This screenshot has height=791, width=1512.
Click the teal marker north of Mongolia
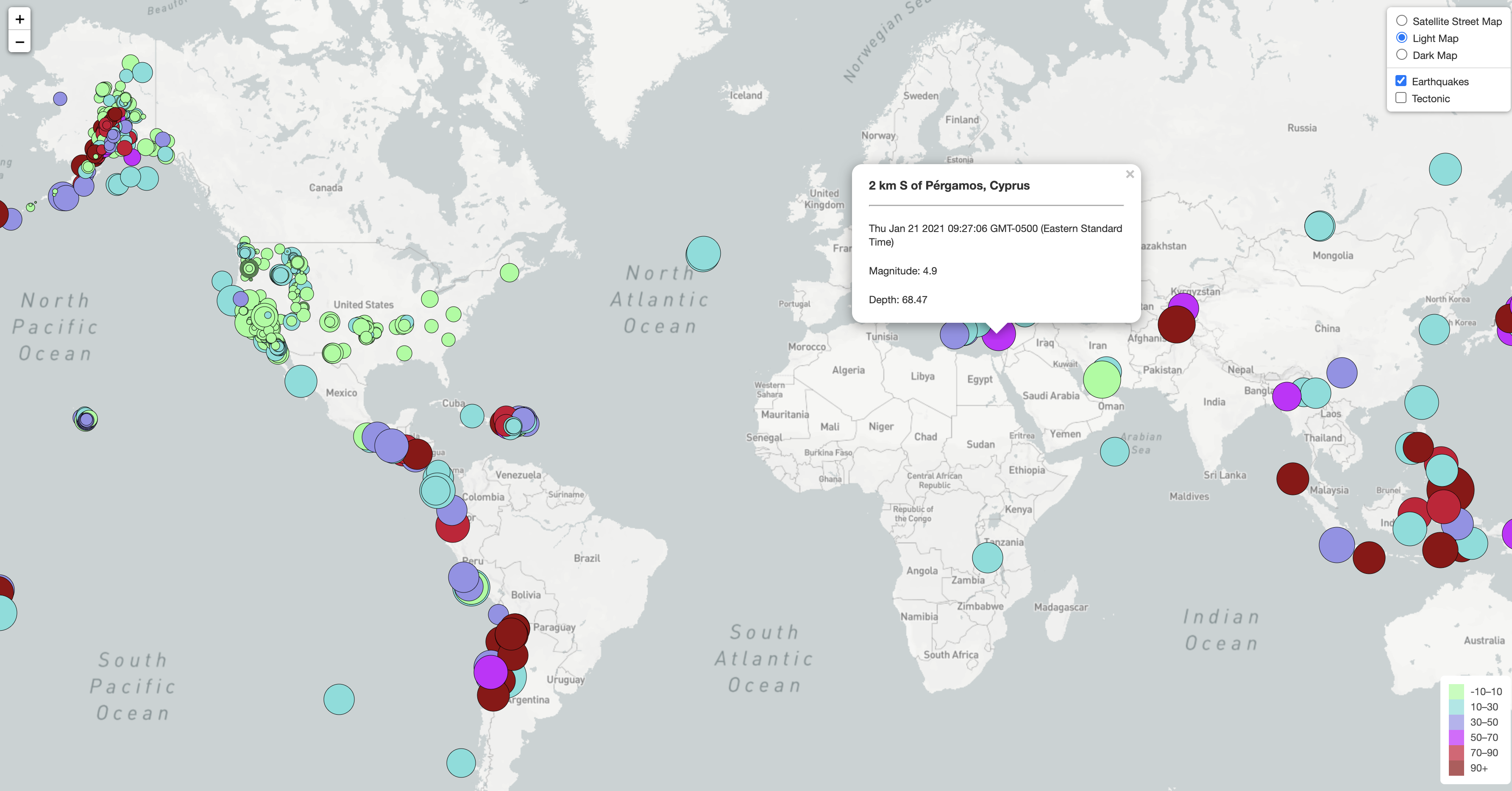[1319, 226]
